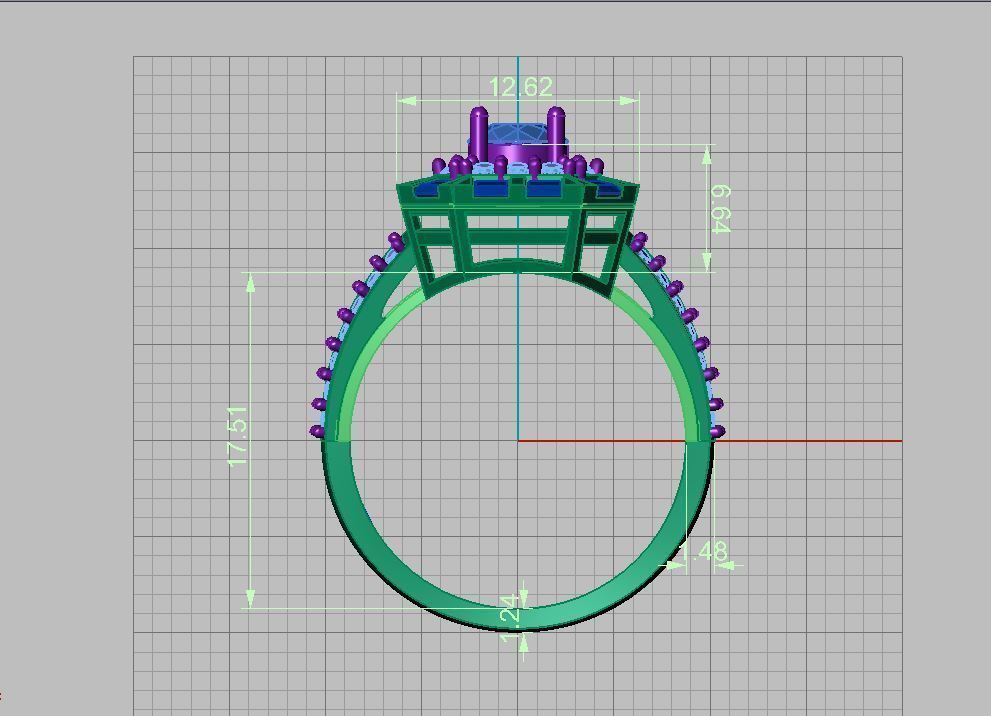Select the 1.48 side shank thickness dimension
Image resolution: width=991 pixels, height=716 pixels.
pyautogui.click(x=705, y=552)
